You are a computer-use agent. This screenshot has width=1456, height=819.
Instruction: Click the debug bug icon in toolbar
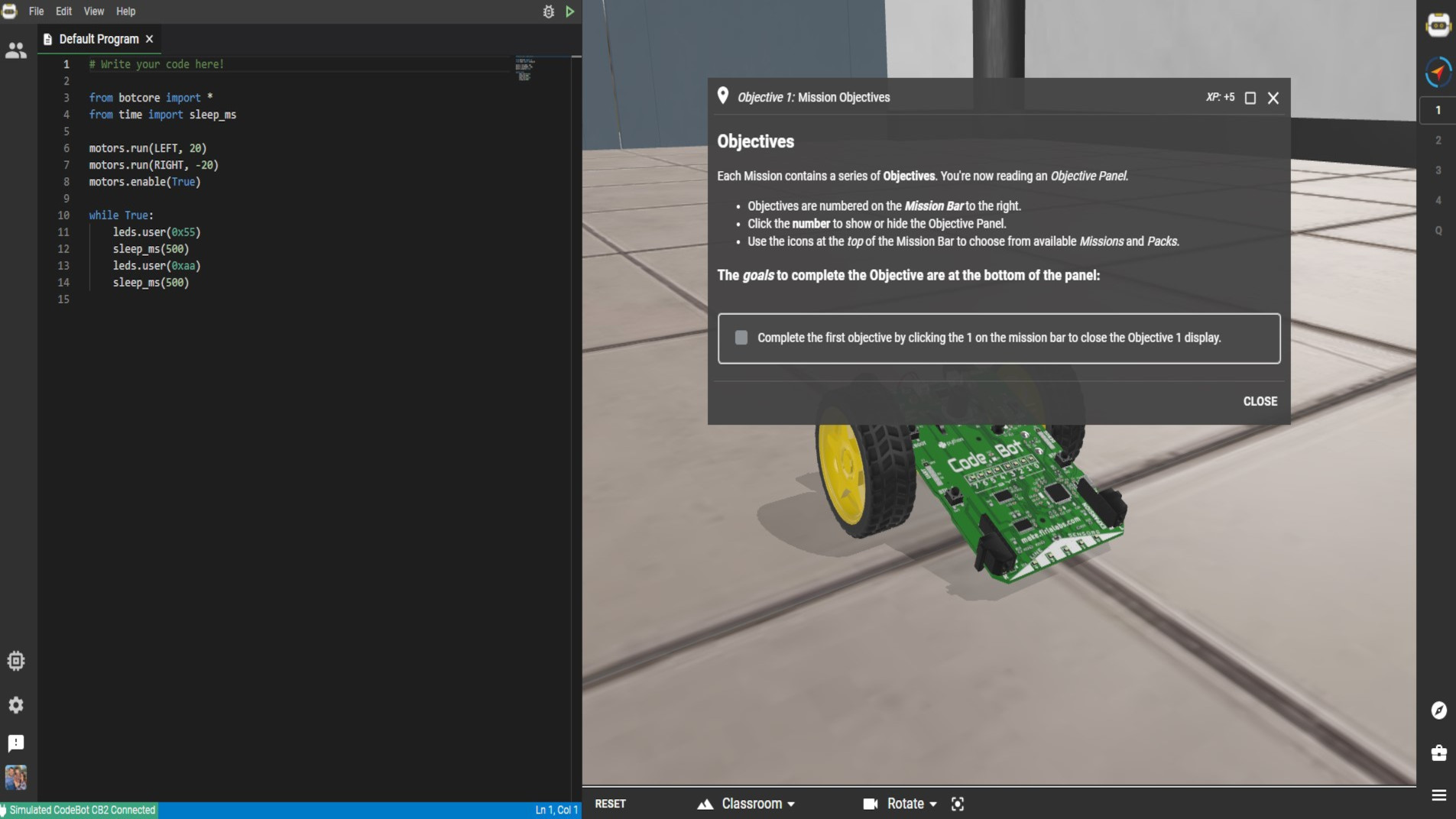[x=548, y=11]
